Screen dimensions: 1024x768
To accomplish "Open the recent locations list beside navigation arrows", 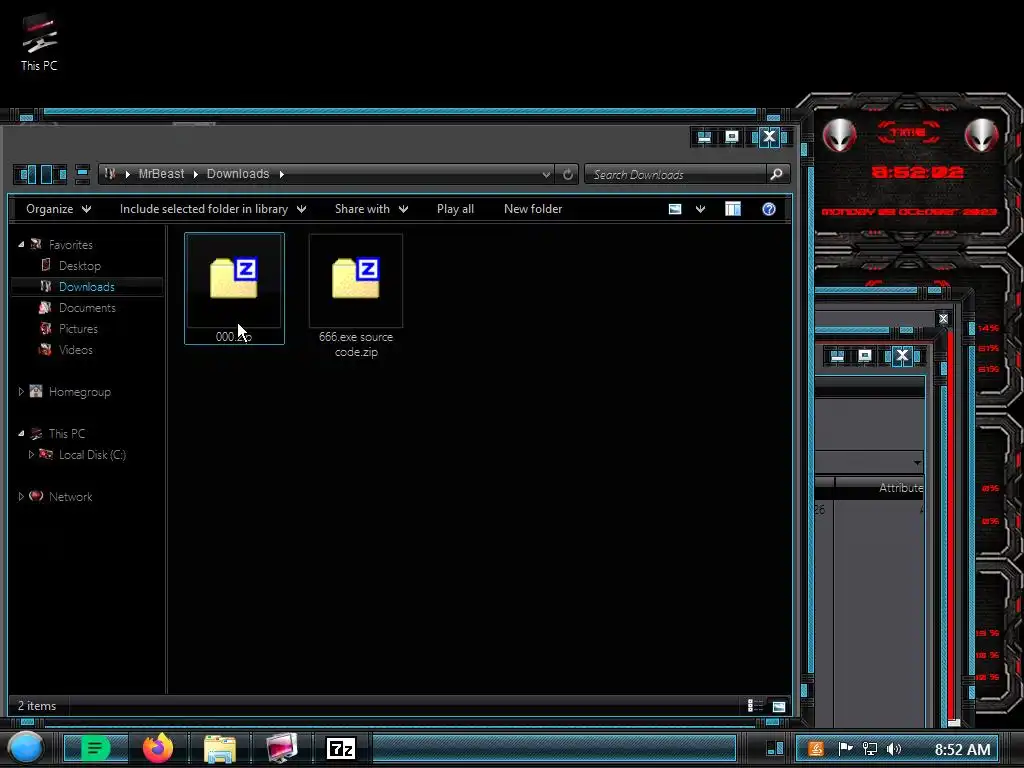I will pos(82,174).
